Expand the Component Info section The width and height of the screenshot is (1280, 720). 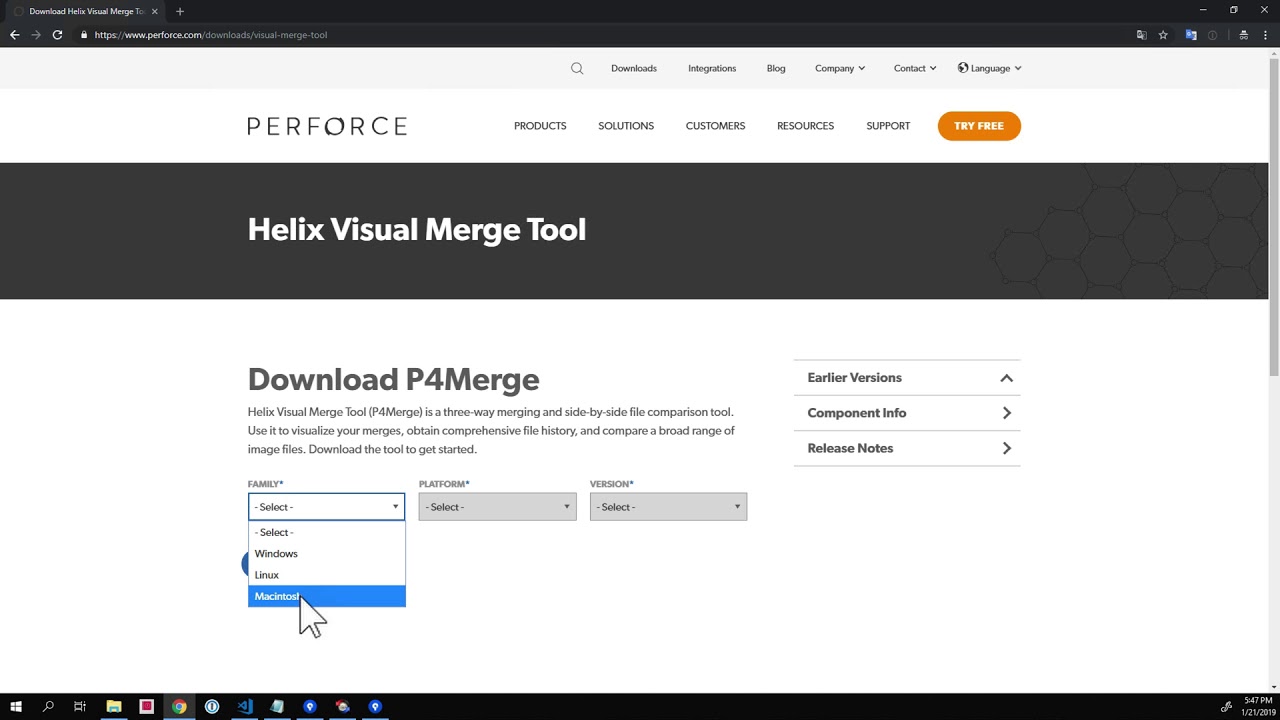coord(907,413)
